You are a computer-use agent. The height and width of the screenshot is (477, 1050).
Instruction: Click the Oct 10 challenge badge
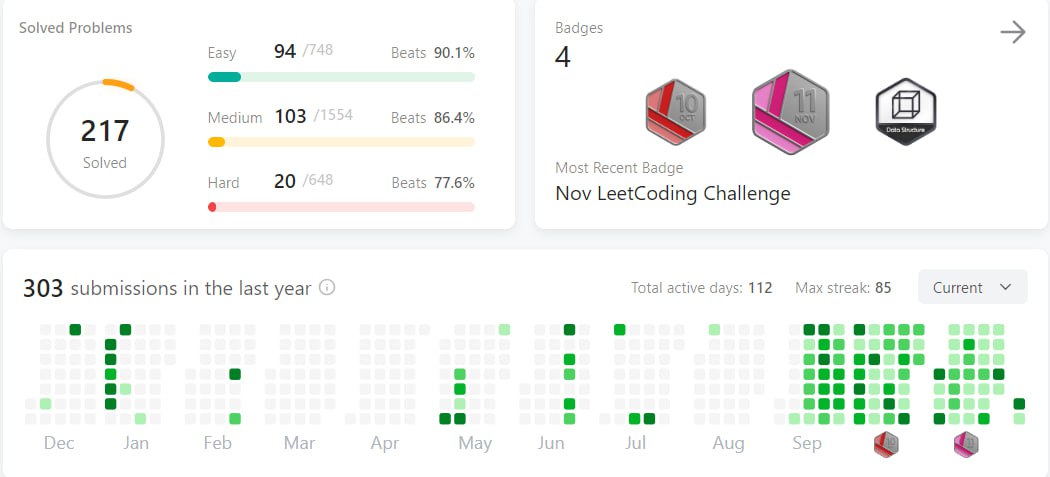click(x=675, y=112)
